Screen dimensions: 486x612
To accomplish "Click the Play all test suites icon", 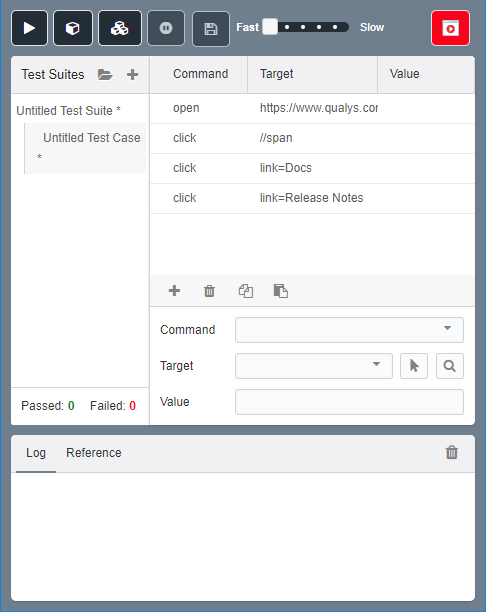I will point(120,28).
